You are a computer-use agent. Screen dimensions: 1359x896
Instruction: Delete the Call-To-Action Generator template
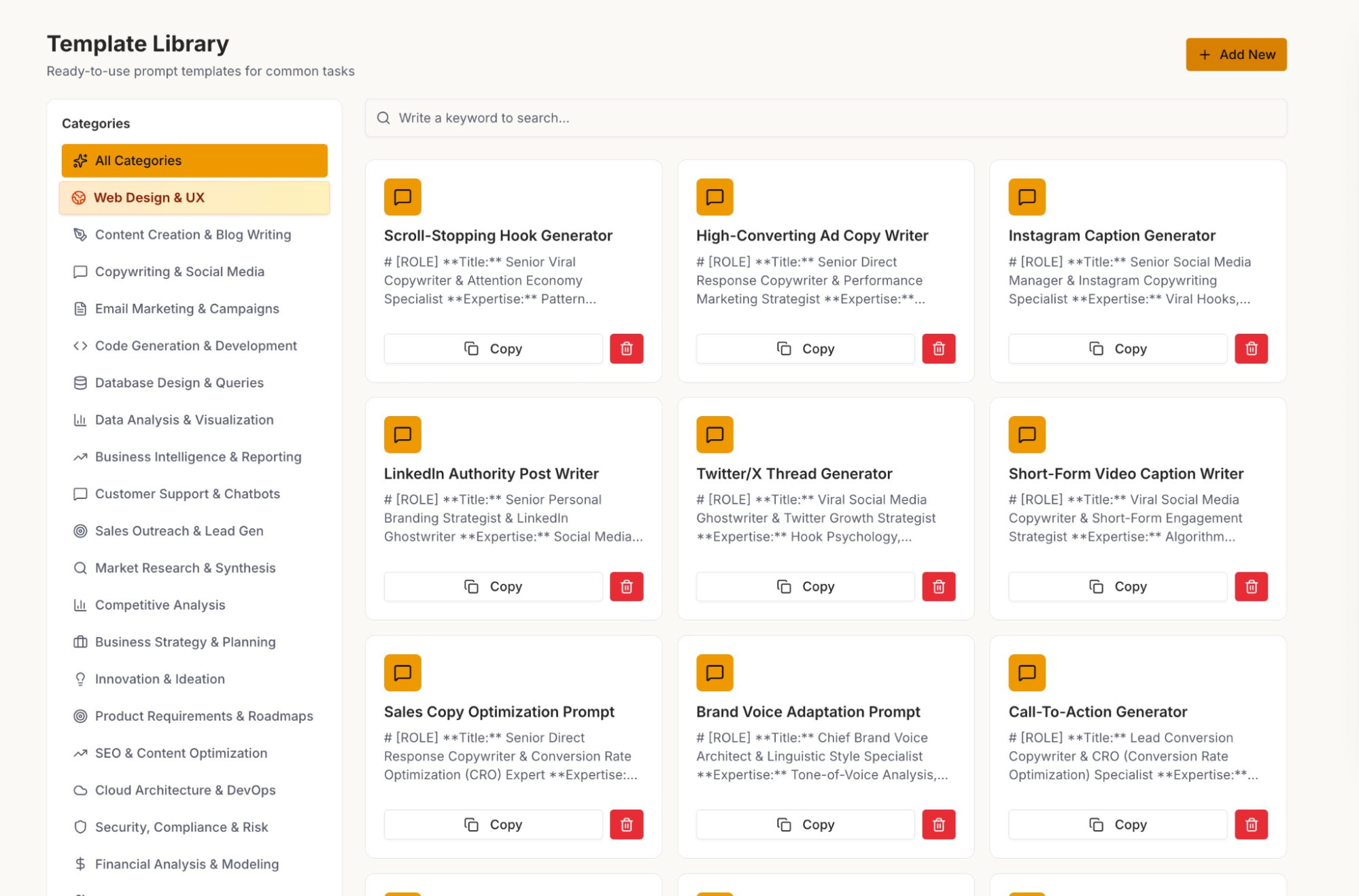click(x=1252, y=825)
